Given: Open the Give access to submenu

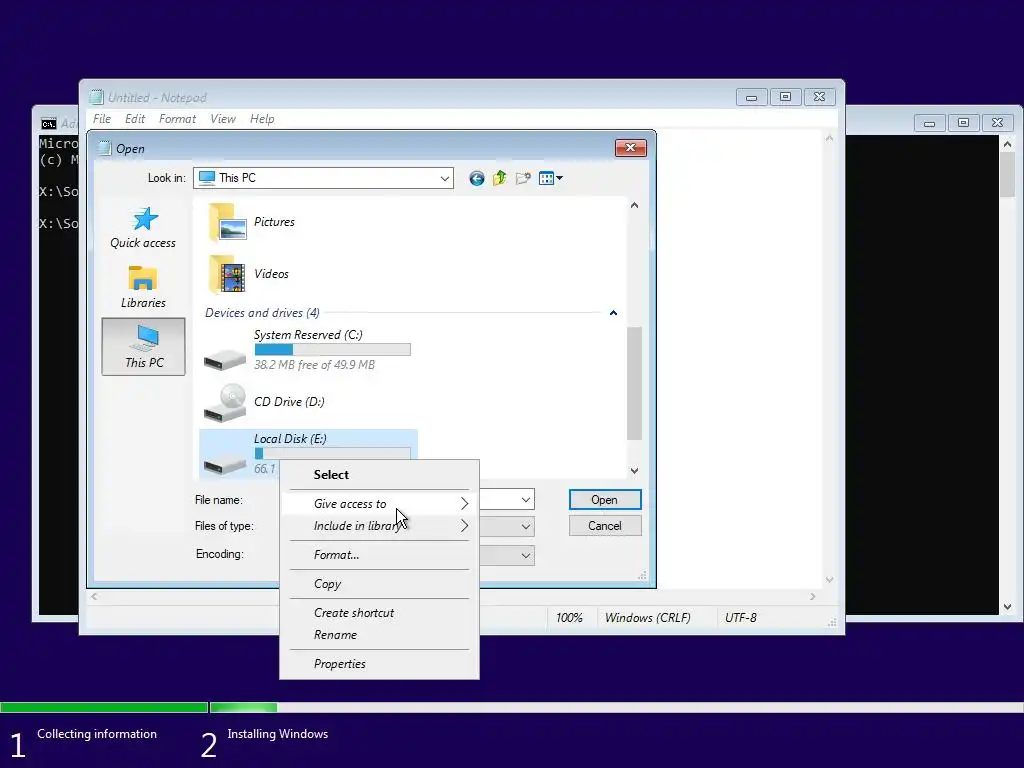Looking at the screenshot, I should [379, 504].
